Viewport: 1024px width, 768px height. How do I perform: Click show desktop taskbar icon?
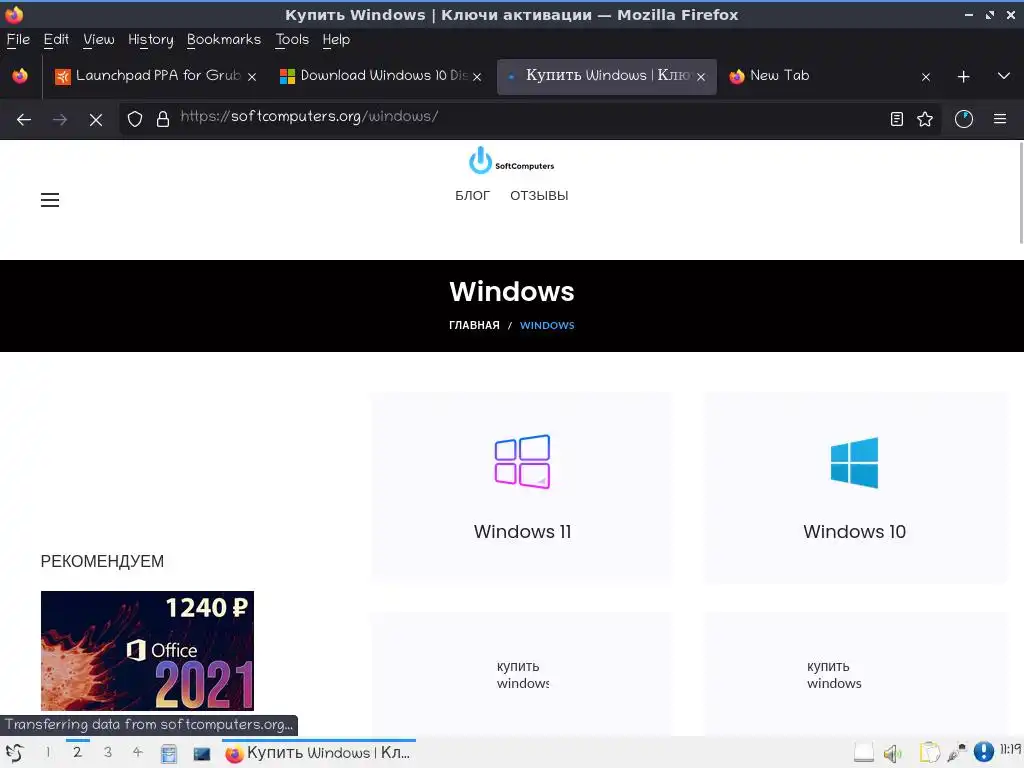[202, 754]
